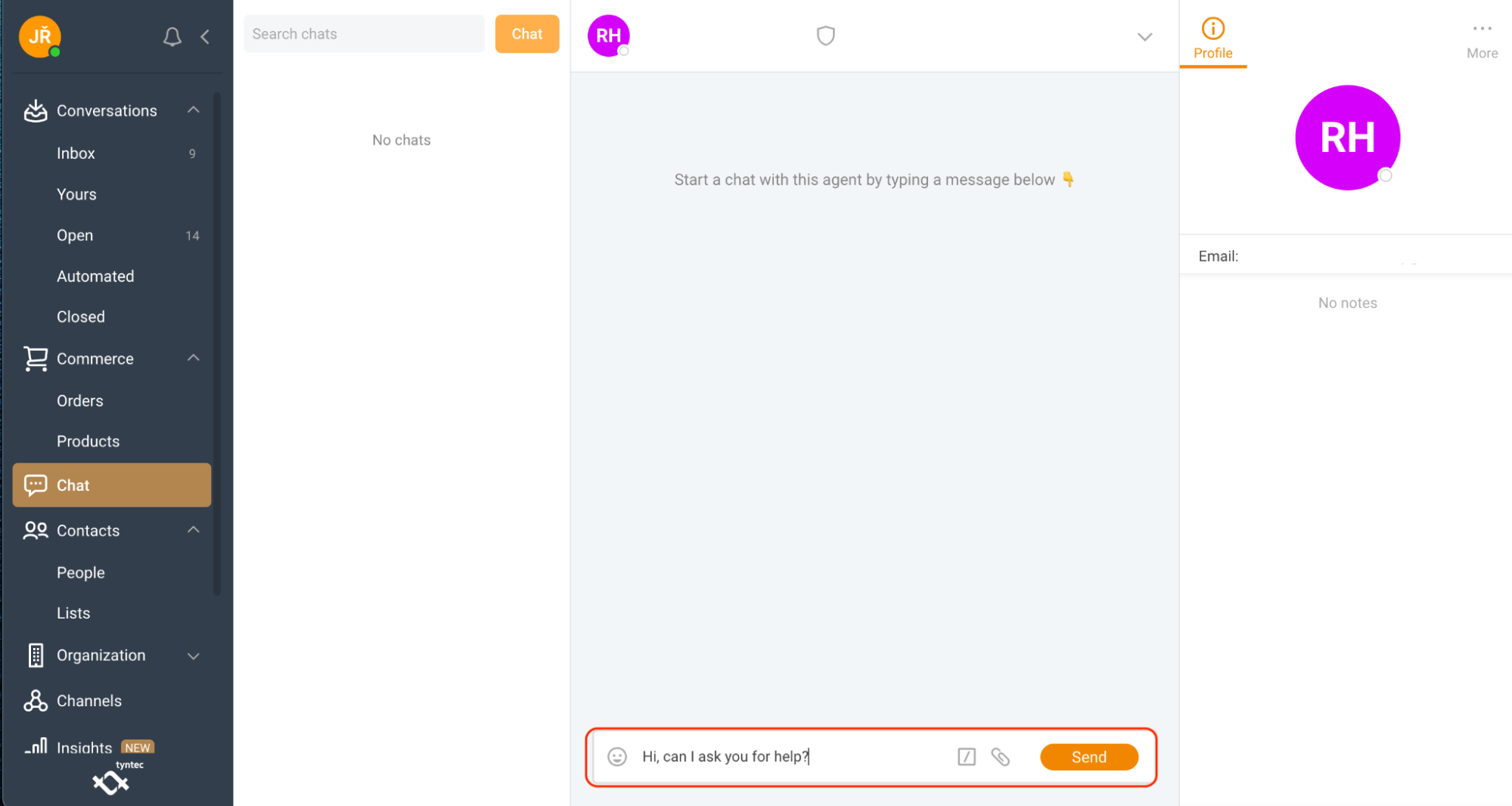Collapse the Conversations section
The width and height of the screenshot is (1512, 806).
194,110
